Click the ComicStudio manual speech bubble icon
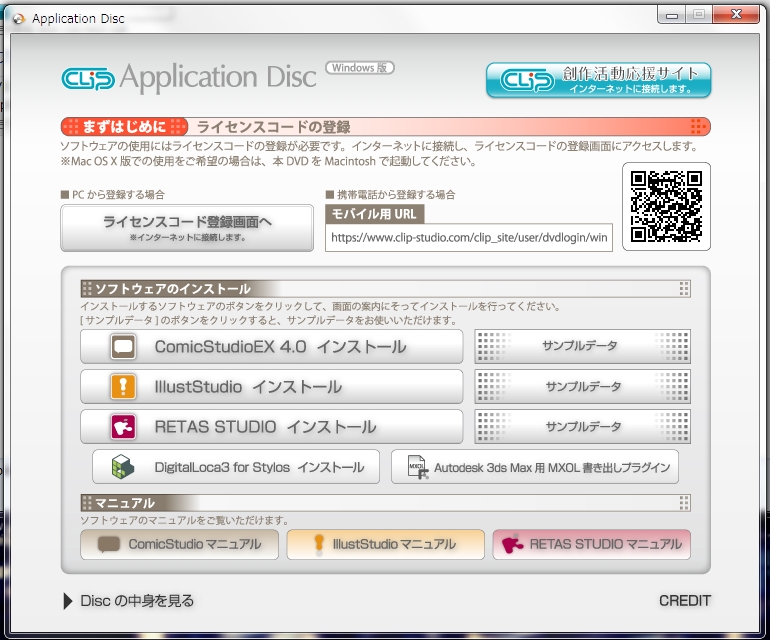This screenshot has width=770, height=640. click(x=109, y=545)
